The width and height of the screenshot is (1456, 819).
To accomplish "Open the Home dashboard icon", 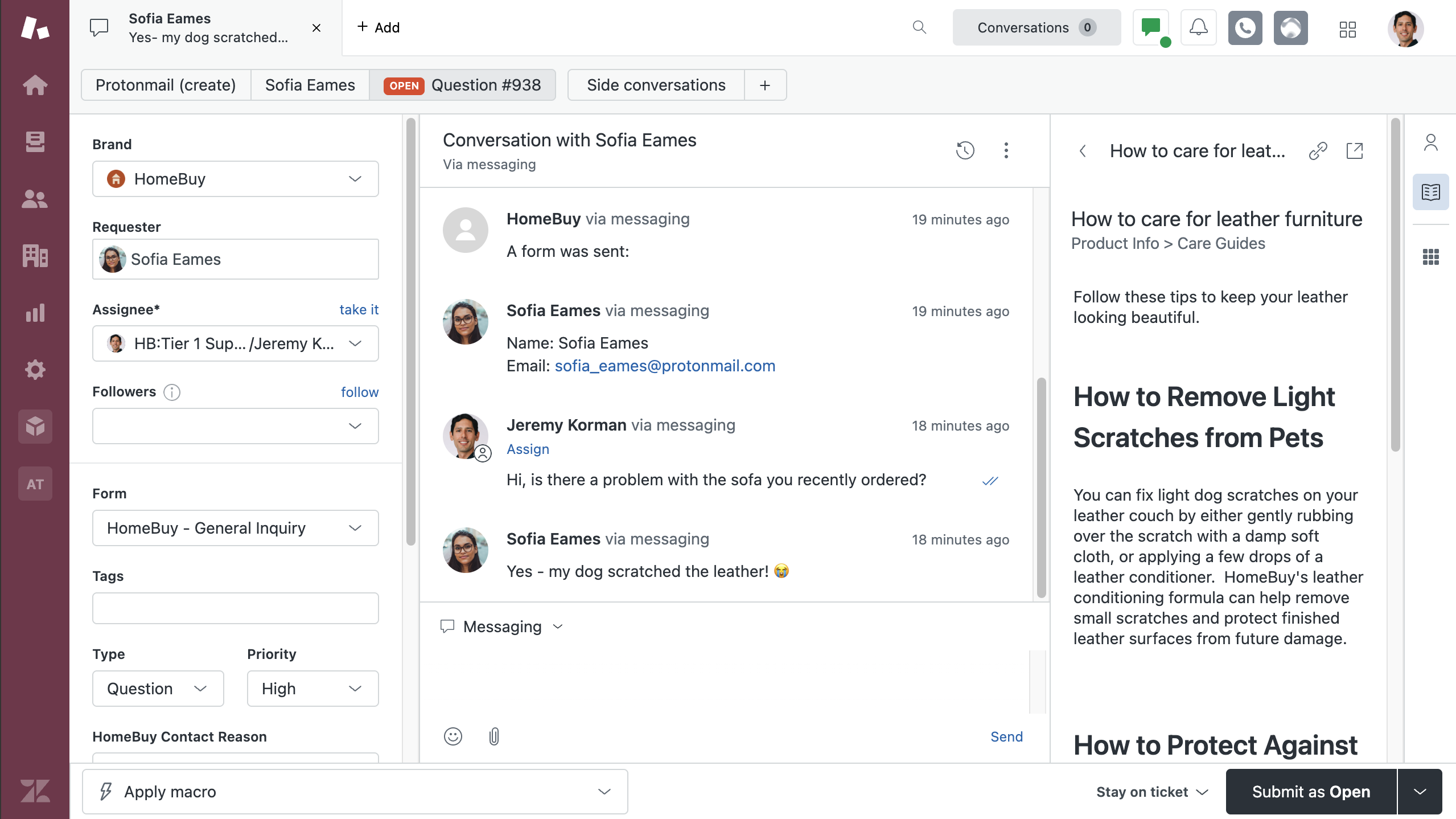I will 35,85.
